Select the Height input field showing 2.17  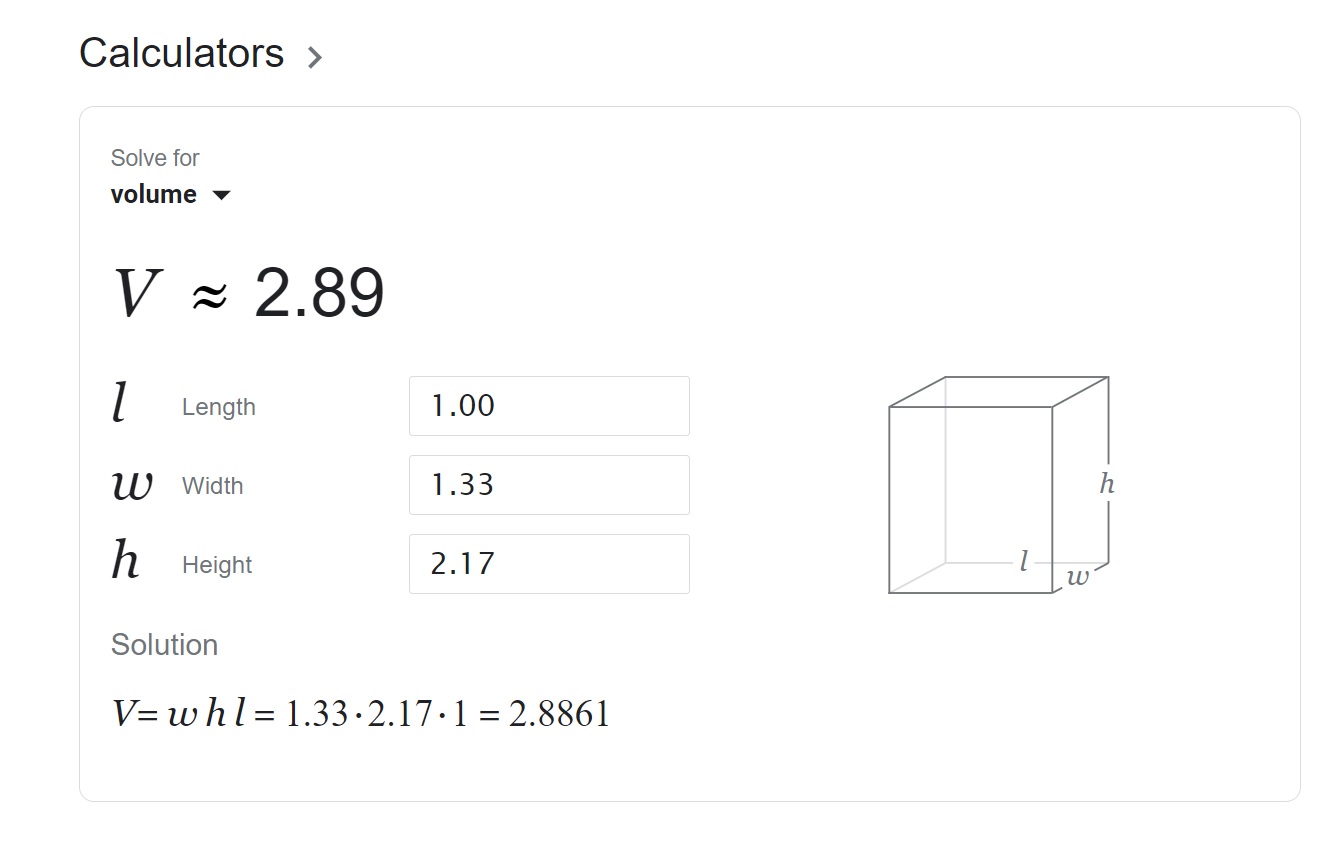coord(548,564)
